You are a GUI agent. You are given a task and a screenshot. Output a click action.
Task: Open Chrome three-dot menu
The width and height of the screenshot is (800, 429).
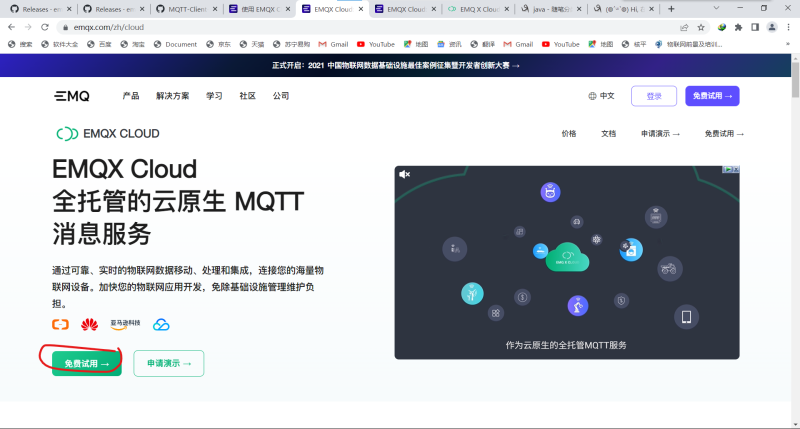(788, 27)
